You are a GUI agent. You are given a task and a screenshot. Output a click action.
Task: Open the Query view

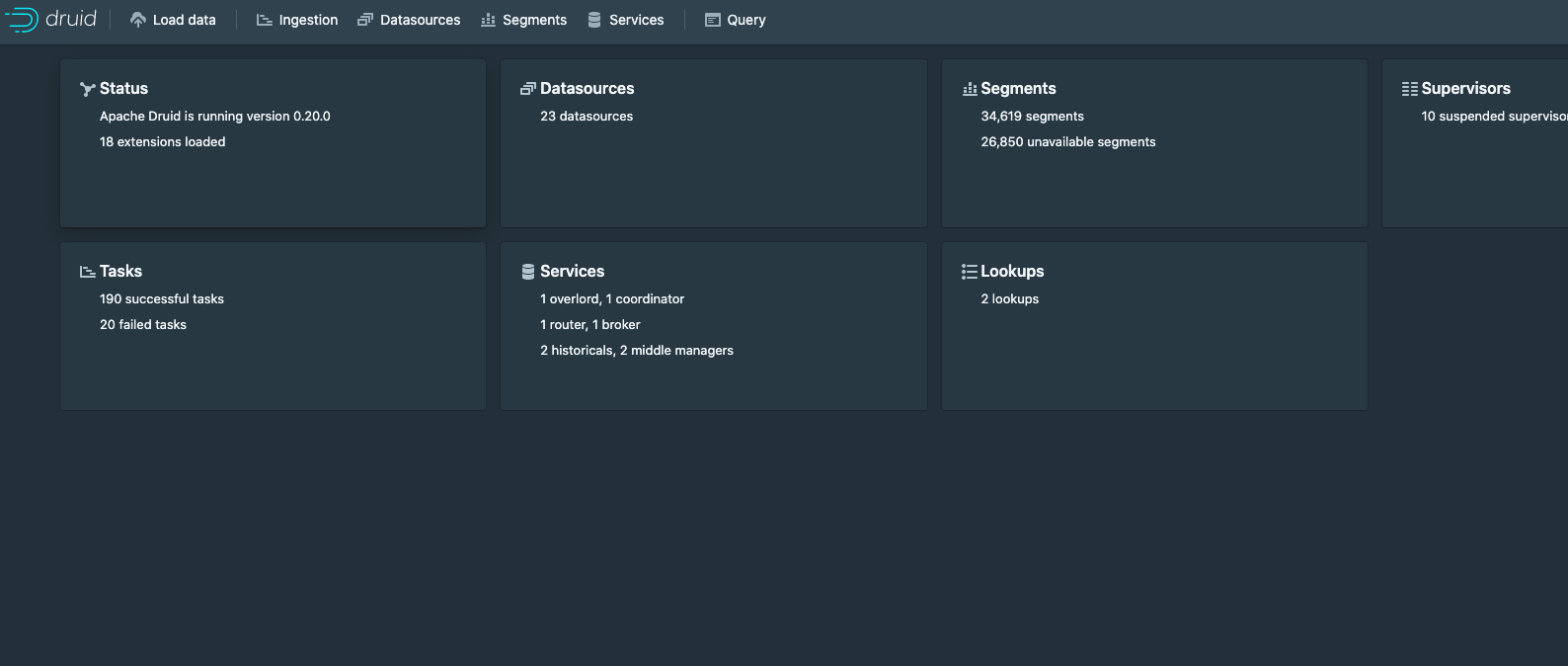736,20
